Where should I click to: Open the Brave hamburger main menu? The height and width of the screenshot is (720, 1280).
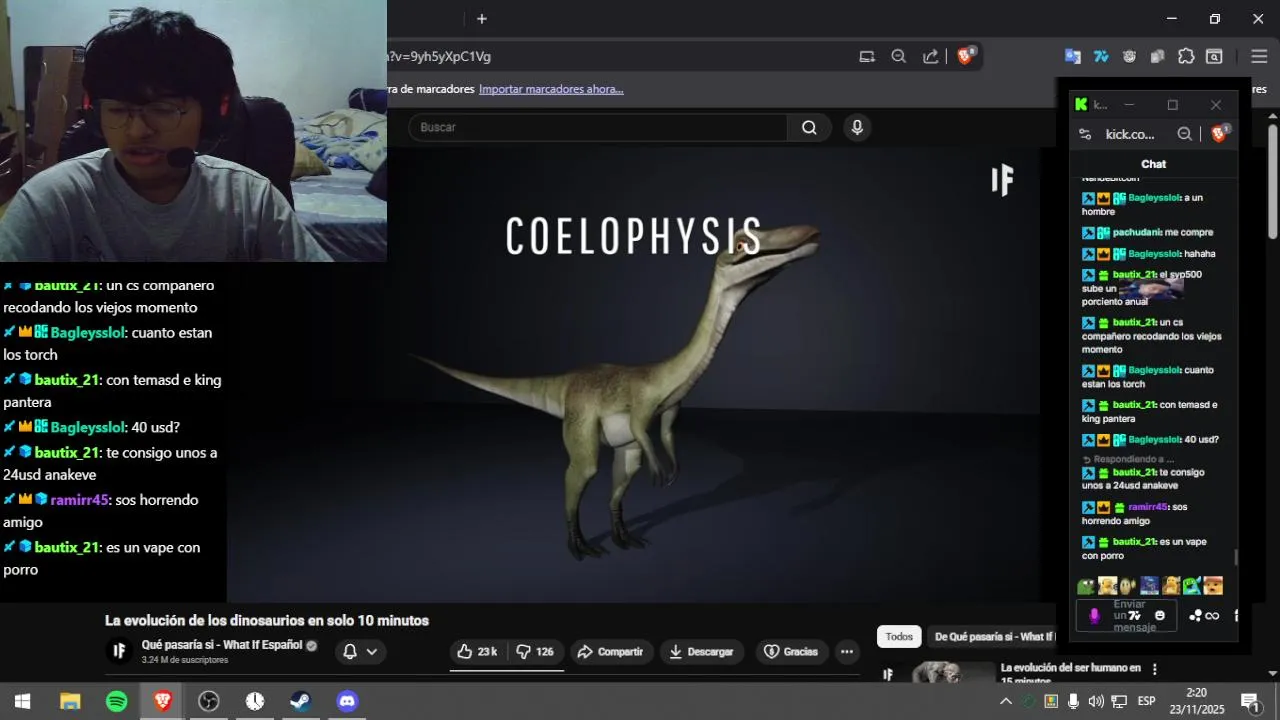point(1258,57)
